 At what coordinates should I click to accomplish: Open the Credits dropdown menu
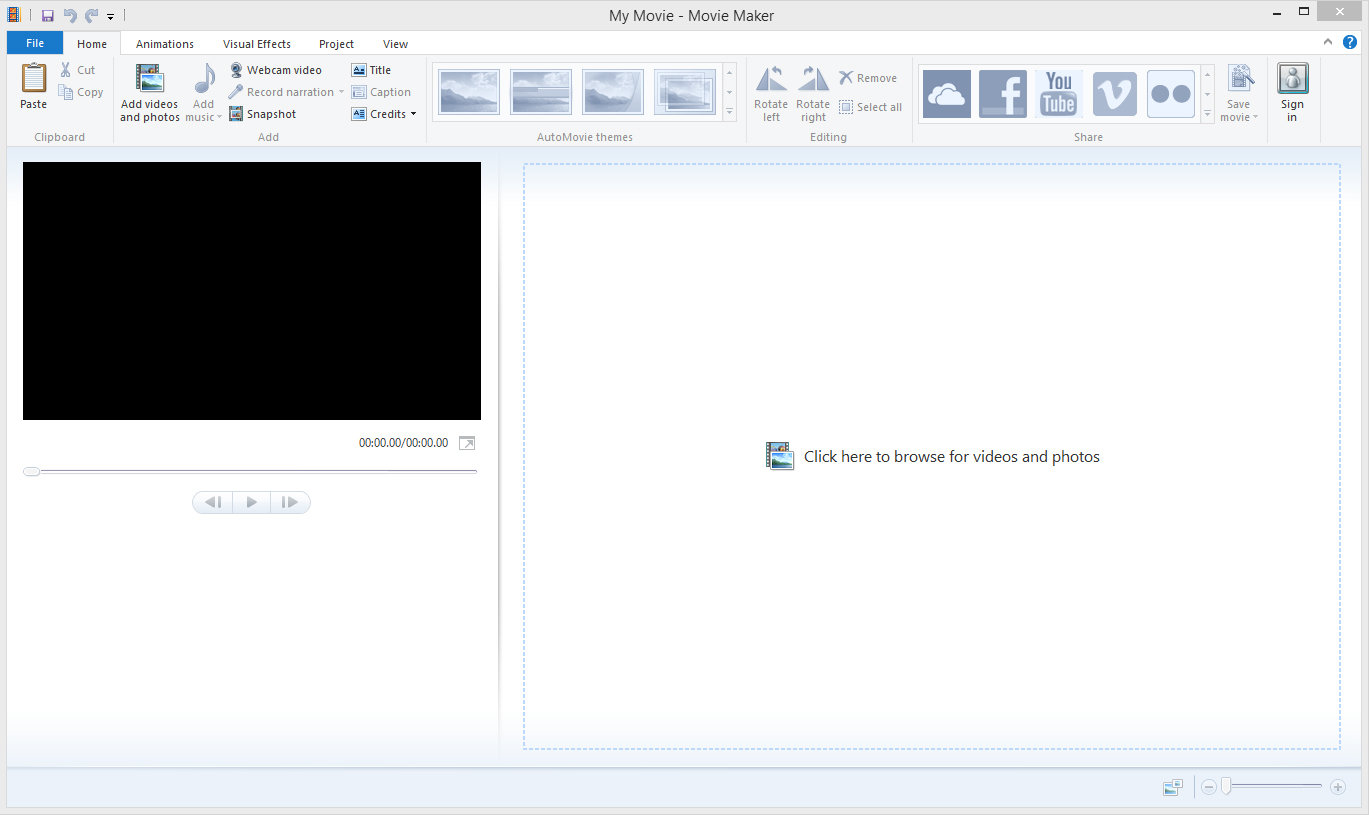click(x=384, y=114)
